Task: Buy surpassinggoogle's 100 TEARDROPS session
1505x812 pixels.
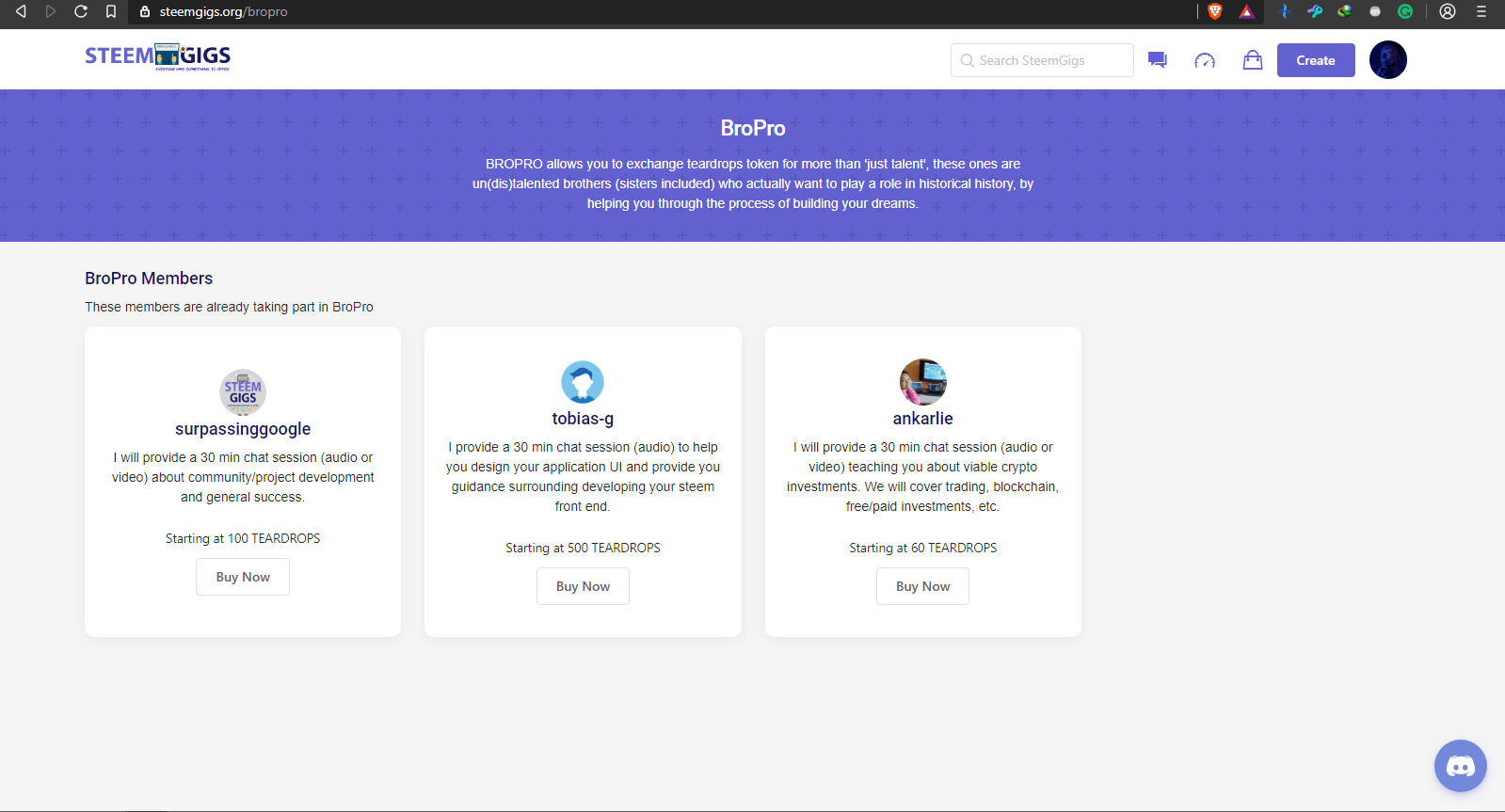Action: tap(243, 577)
